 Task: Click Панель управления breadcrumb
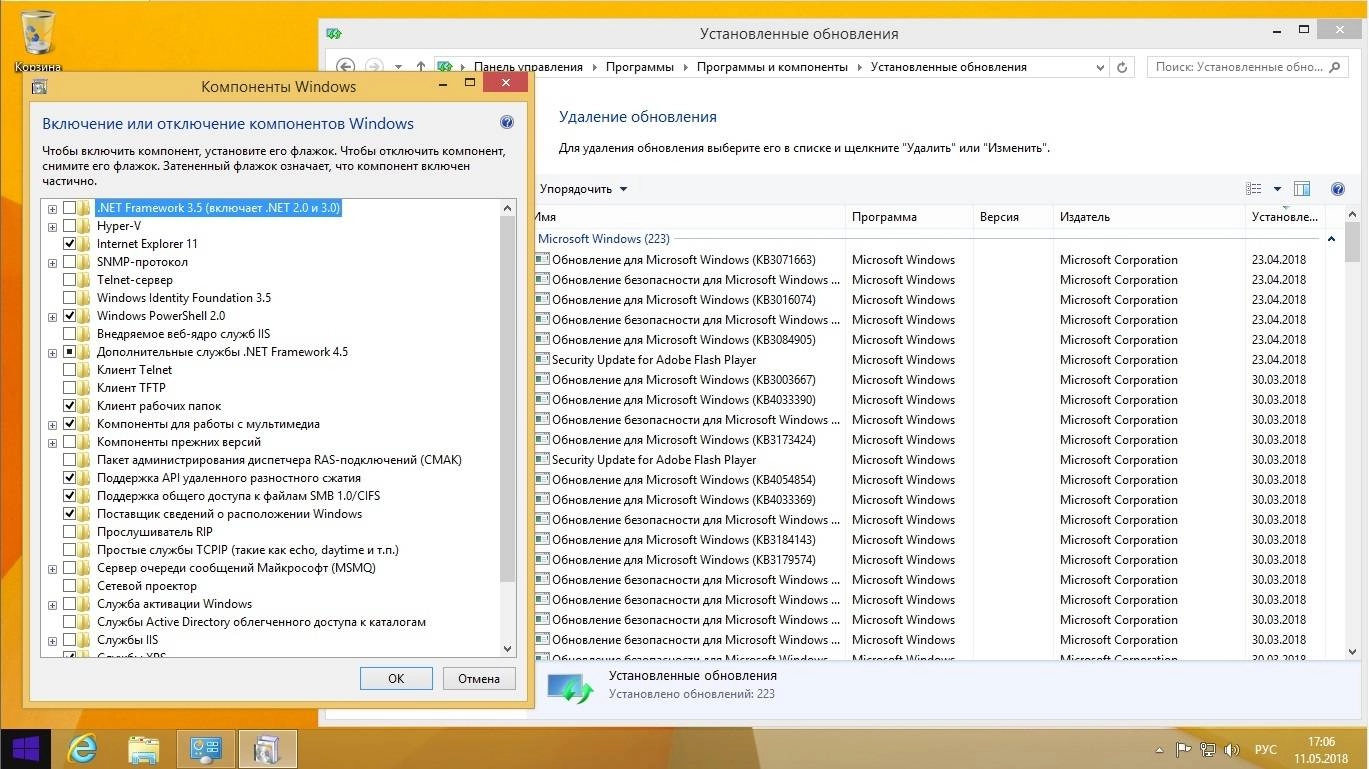[x=528, y=67]
